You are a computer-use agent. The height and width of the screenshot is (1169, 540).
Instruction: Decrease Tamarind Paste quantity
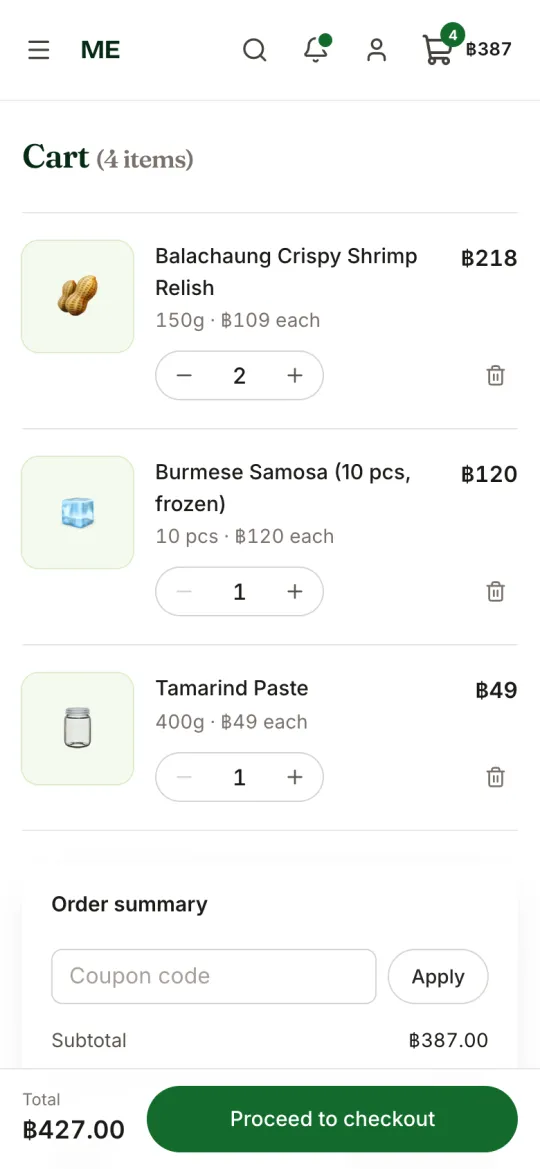[x=184, y=778]
